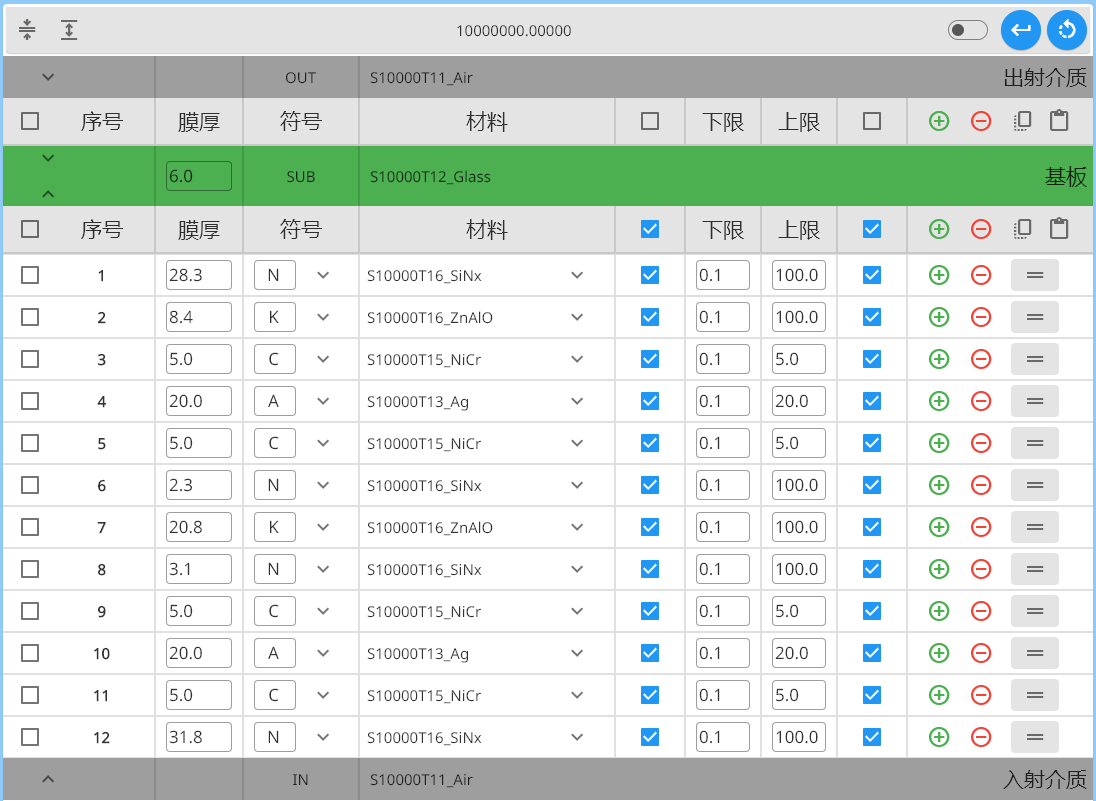Screen dimensions: 1096x801
Task: Uncheck the limits checkbox for layer 6
Action: [650, 485]
